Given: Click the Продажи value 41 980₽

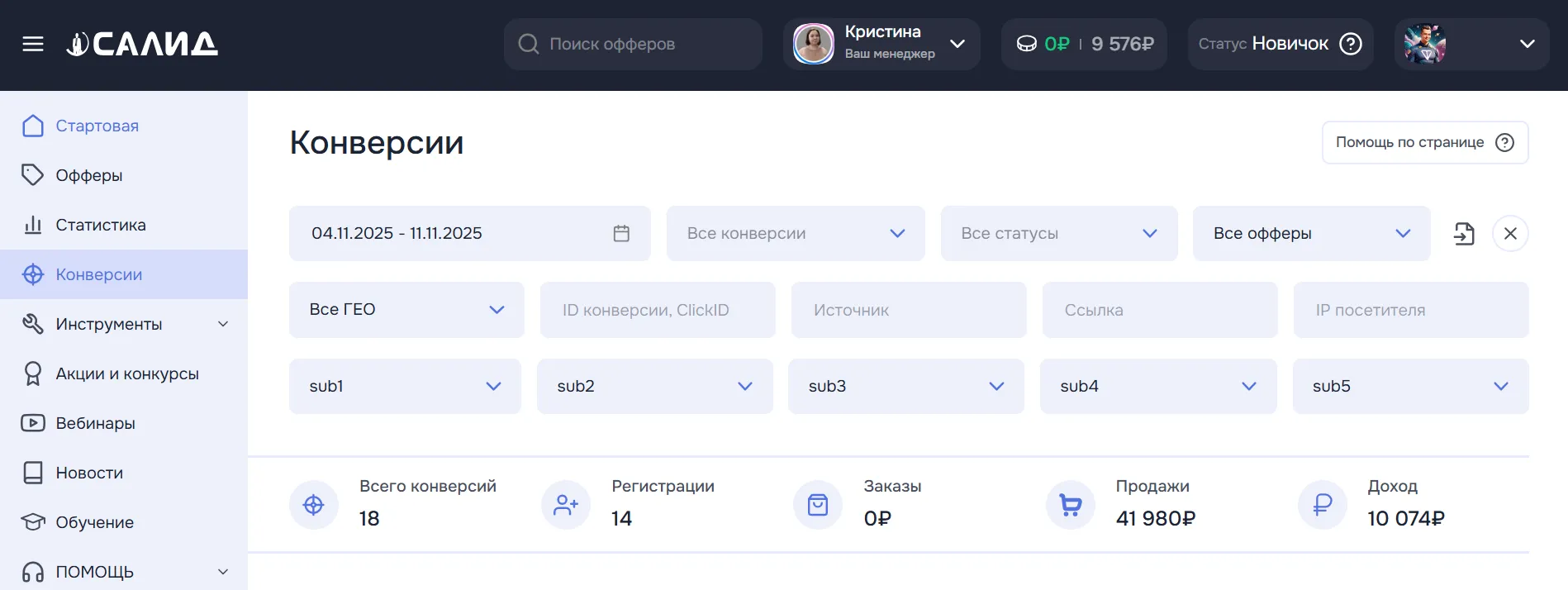Looking at the screenshot, I should [1156, 519].
